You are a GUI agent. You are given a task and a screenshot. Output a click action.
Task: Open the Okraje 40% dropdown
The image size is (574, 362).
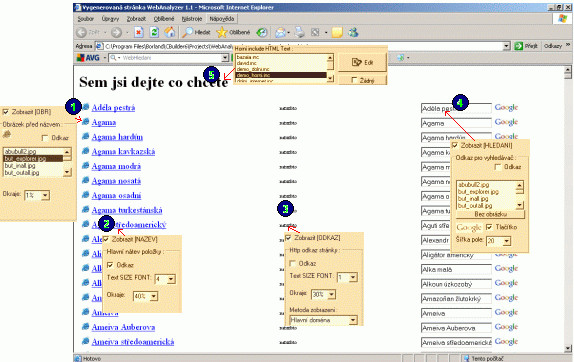click(x=154, y=296)
